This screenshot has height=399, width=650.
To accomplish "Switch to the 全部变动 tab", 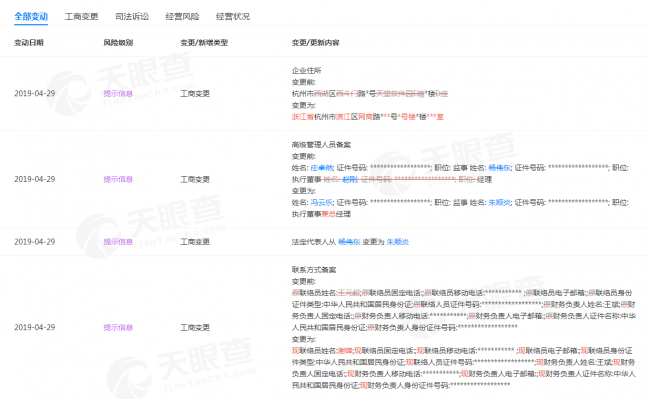I will coord(31,17).
